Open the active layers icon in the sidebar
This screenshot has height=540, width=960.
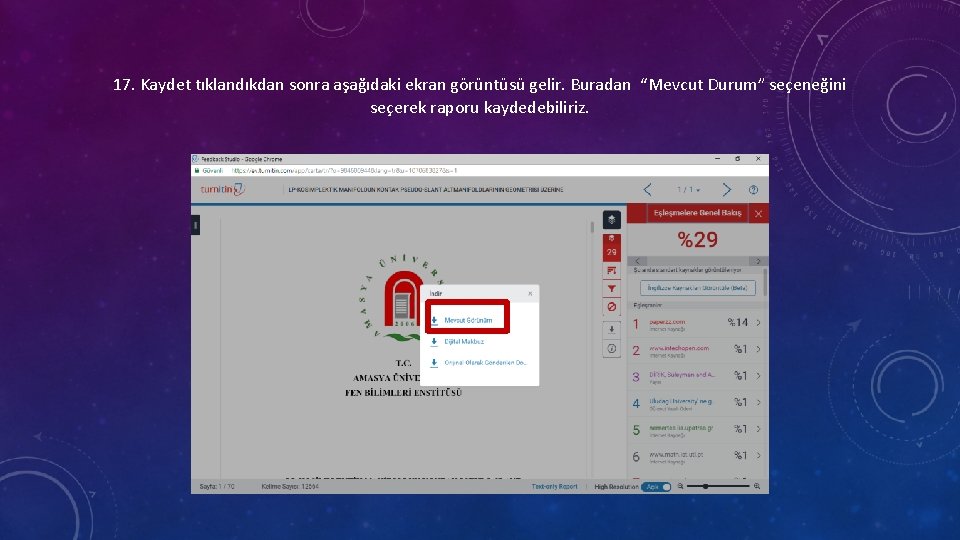pyautogui.click(x=612, y=220)
